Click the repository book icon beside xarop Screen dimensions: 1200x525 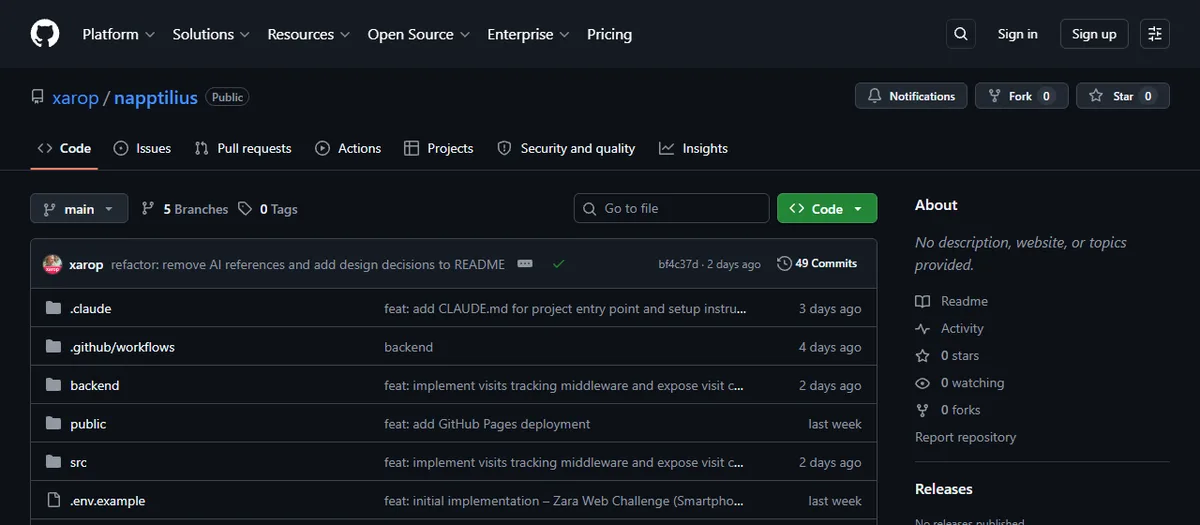(38, 97)
